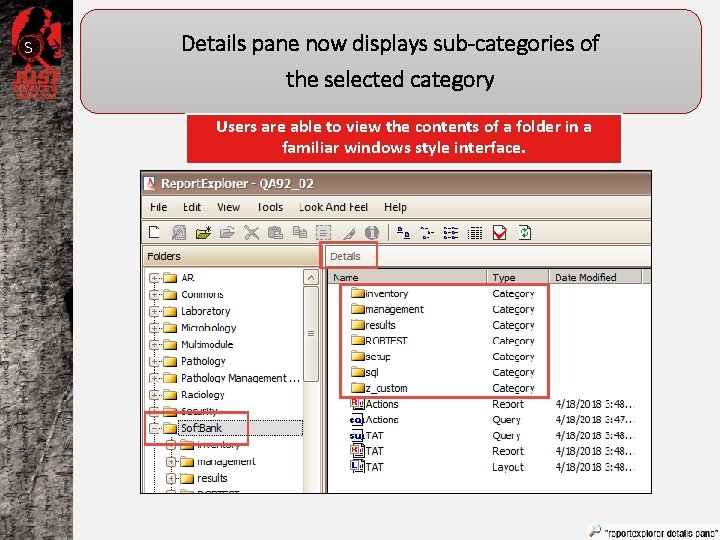
Task: Select the Radiology folder in tree
Action: click(x=202, y=394)
